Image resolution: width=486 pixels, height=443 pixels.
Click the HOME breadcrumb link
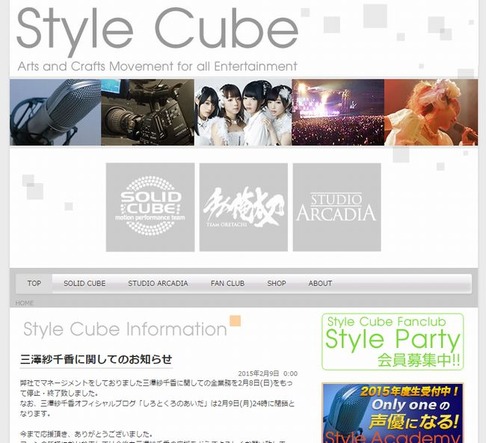(24, 303)
